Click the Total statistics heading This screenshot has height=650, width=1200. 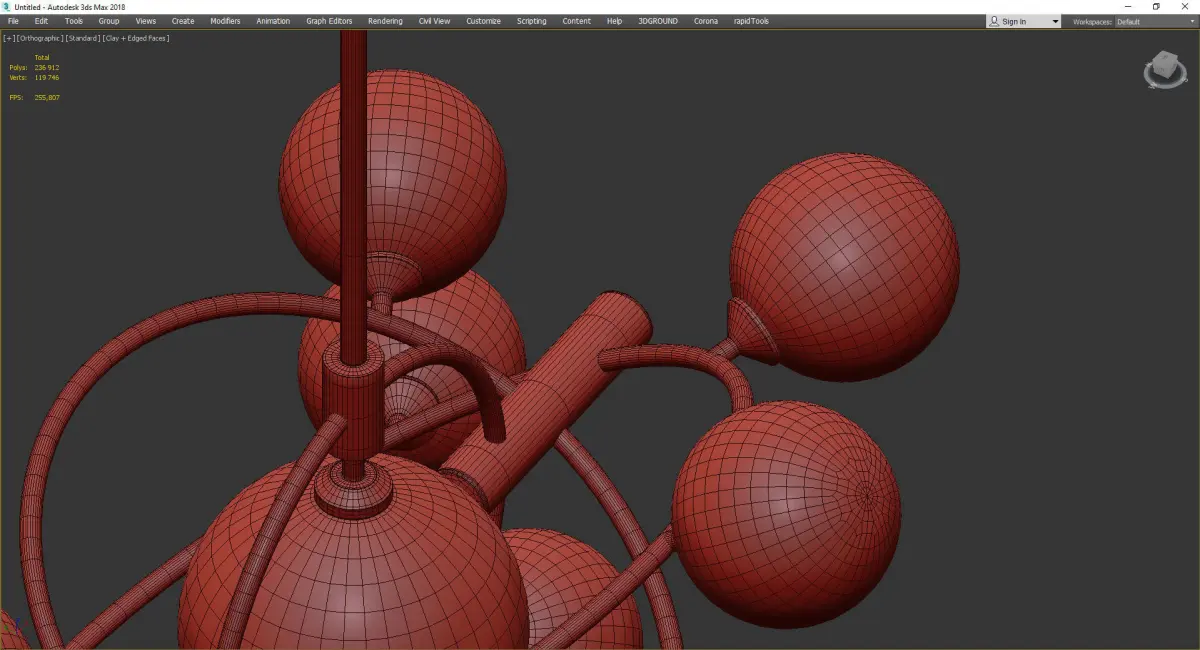tap(42, 58)
